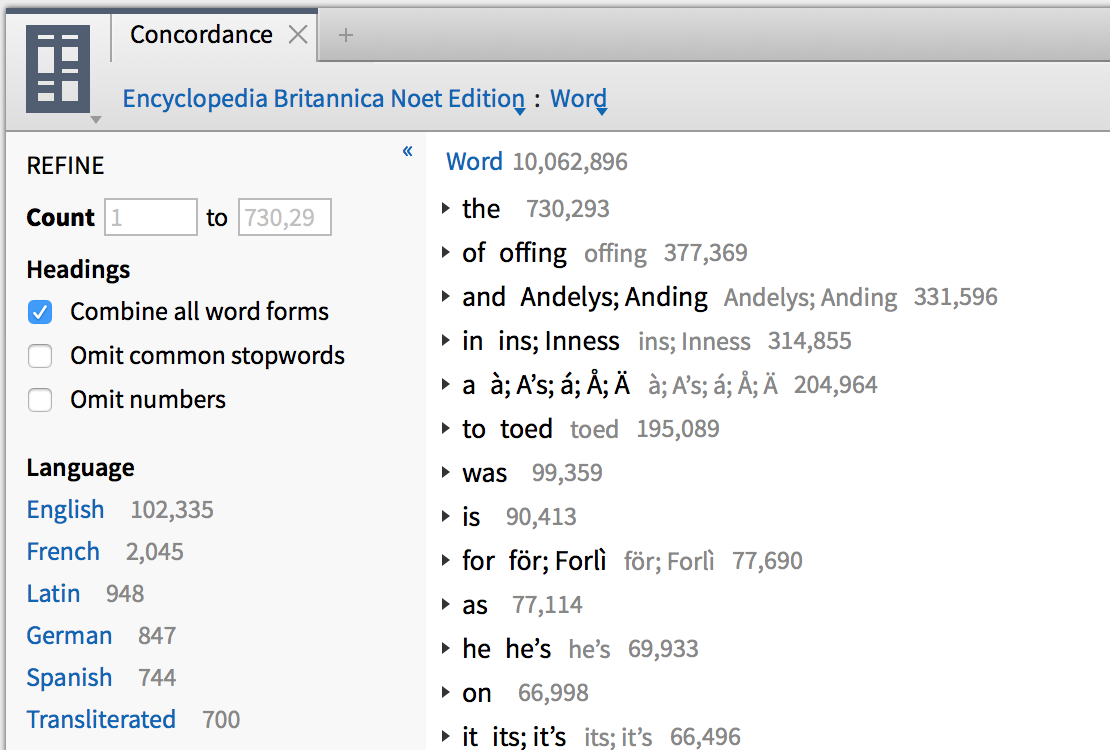This screenshot has height=750, width=1110.
Task: Filter by Latin language
Action: [x=53, y=593]
